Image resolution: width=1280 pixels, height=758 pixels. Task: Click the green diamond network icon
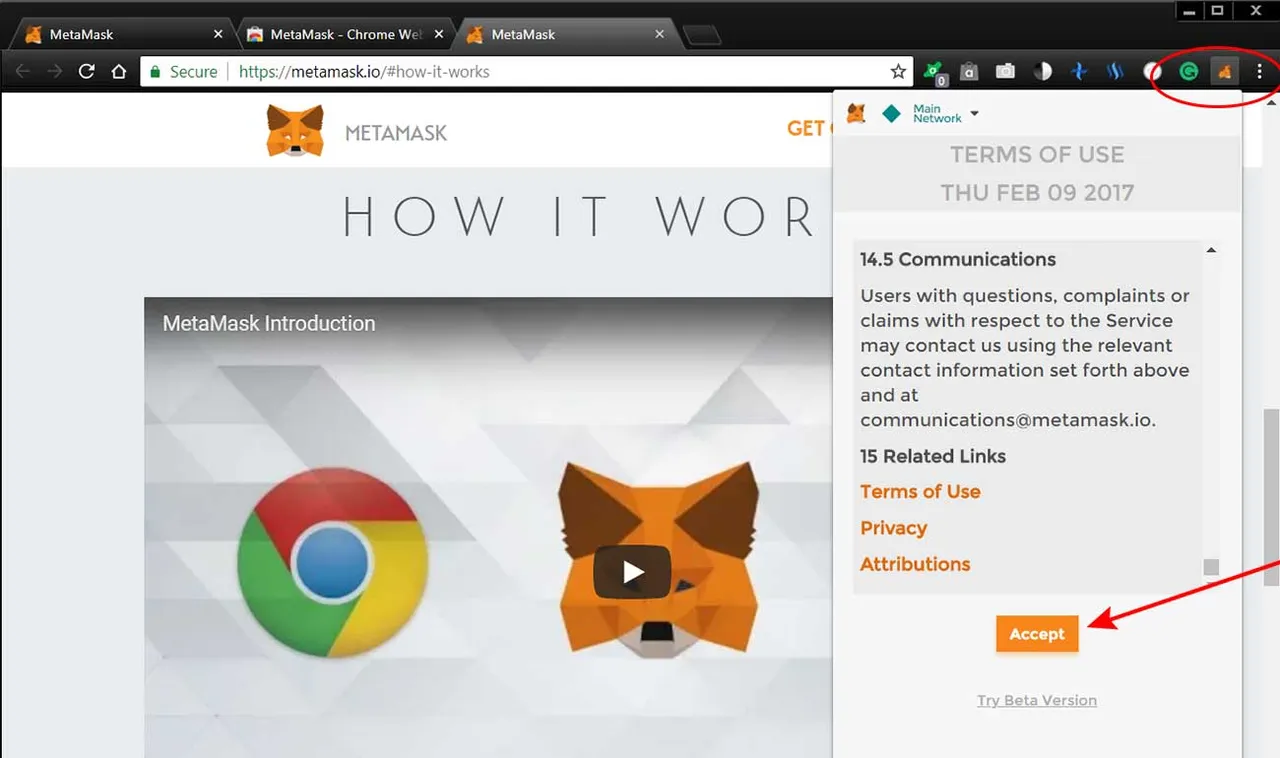(891, 114)
